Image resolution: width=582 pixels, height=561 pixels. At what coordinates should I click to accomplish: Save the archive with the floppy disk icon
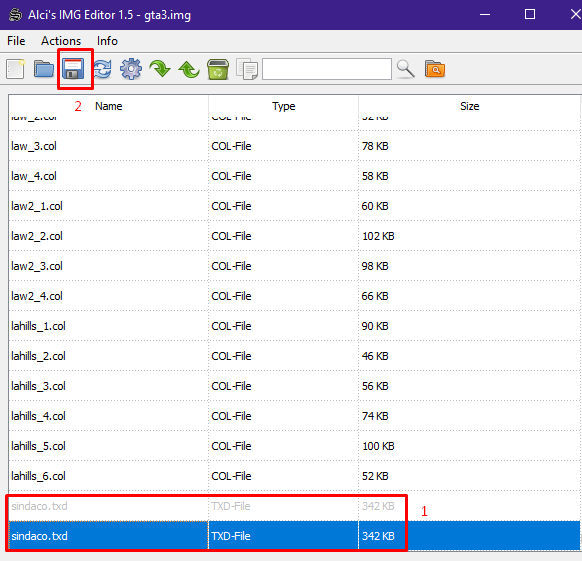[73, 69]
